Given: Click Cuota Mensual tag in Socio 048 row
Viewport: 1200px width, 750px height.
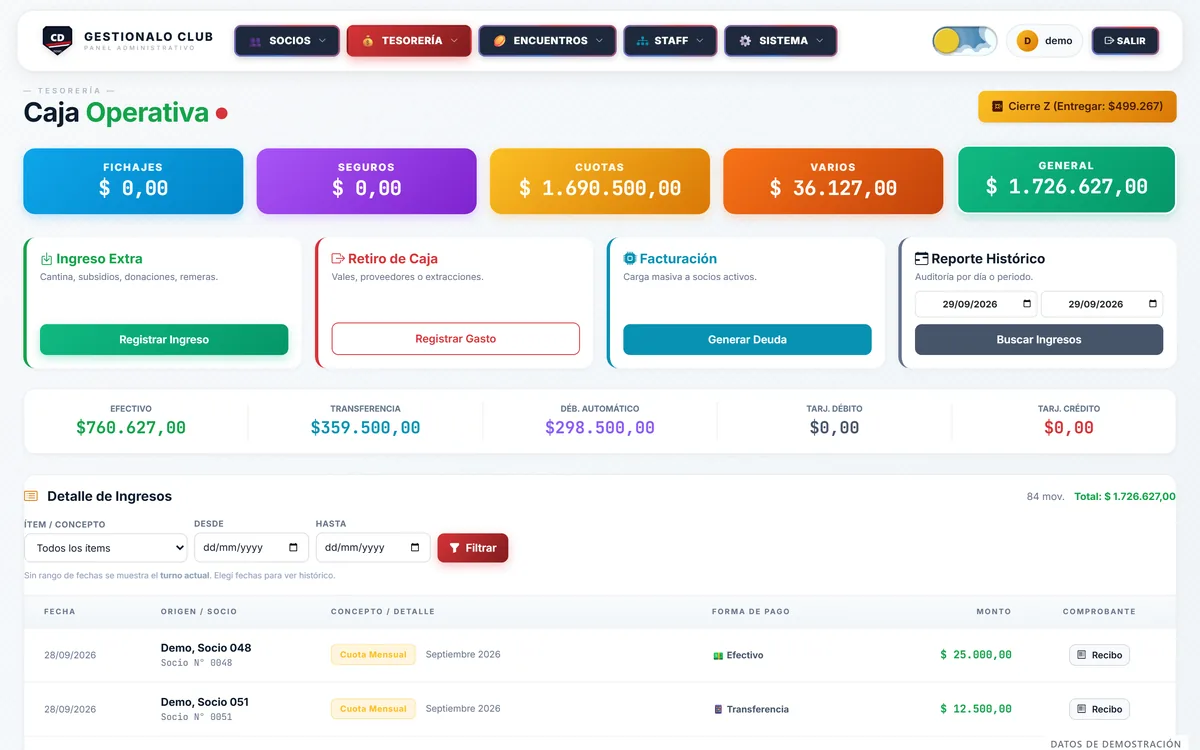Looking at the screenshot, I should (x=373, y=655).
